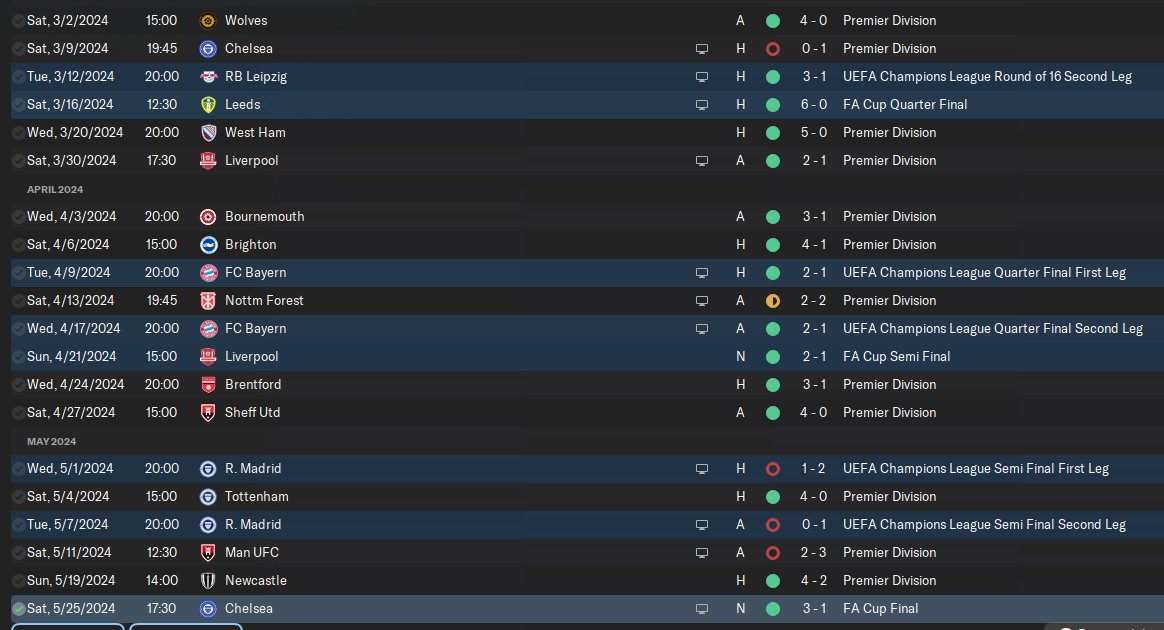The height and width of the screenshot is (630, 1164).
Task: Click the Brighton club badge icon
Action: [208, 244]
